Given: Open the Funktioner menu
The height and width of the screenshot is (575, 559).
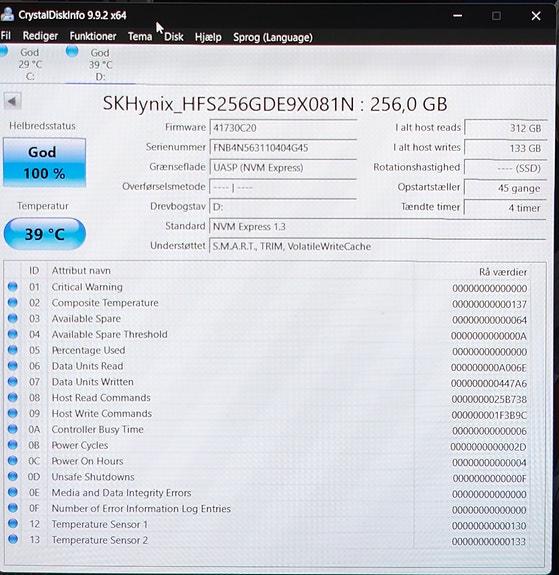Looking at the screenshot, I should [93, 36].
